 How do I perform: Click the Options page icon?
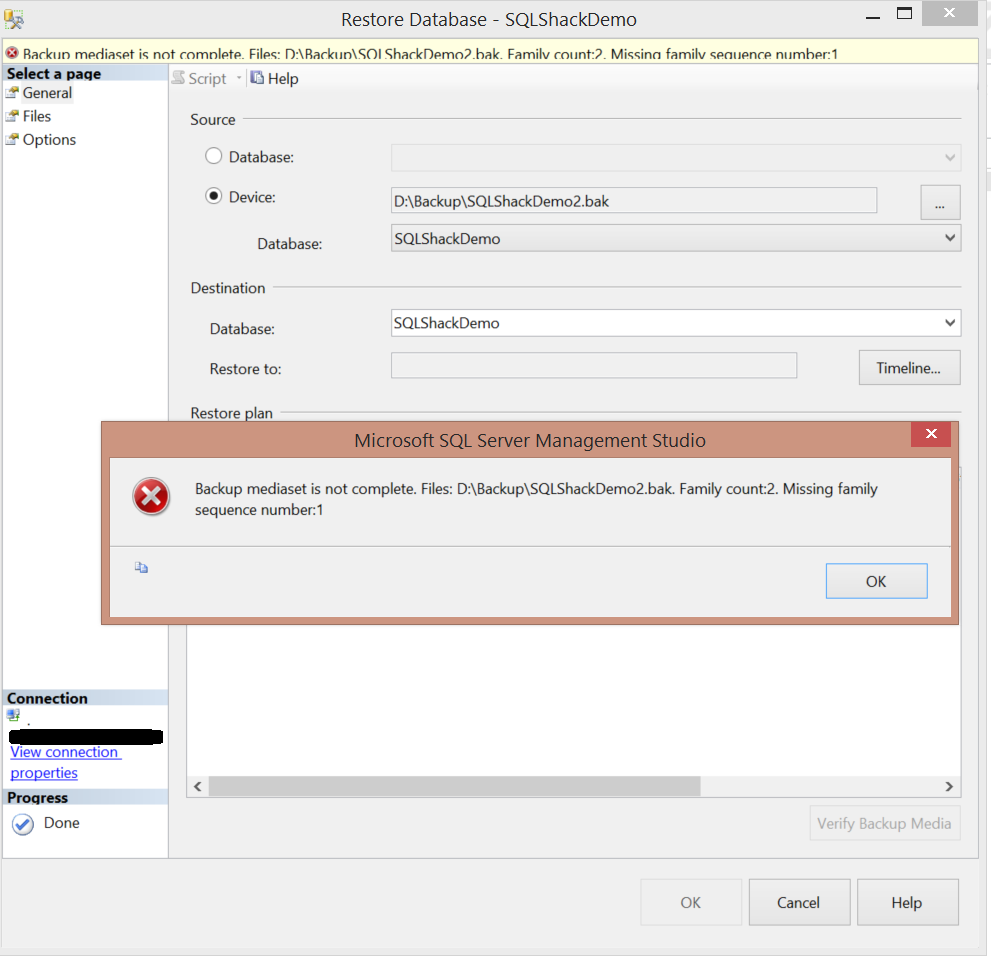point(12,140)
